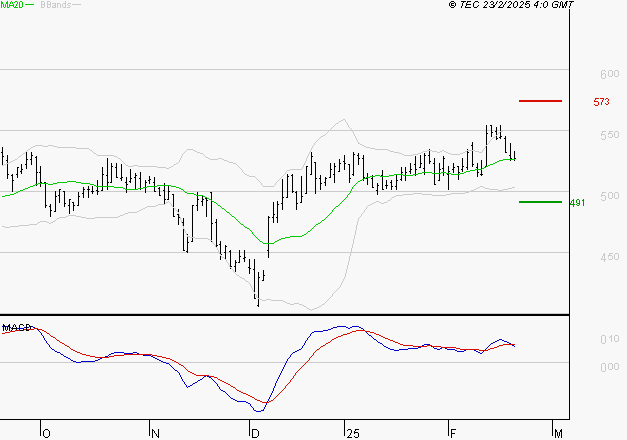627x440 pixels.
Task: Select the D month marker on time axis
Action: [255, 432]
